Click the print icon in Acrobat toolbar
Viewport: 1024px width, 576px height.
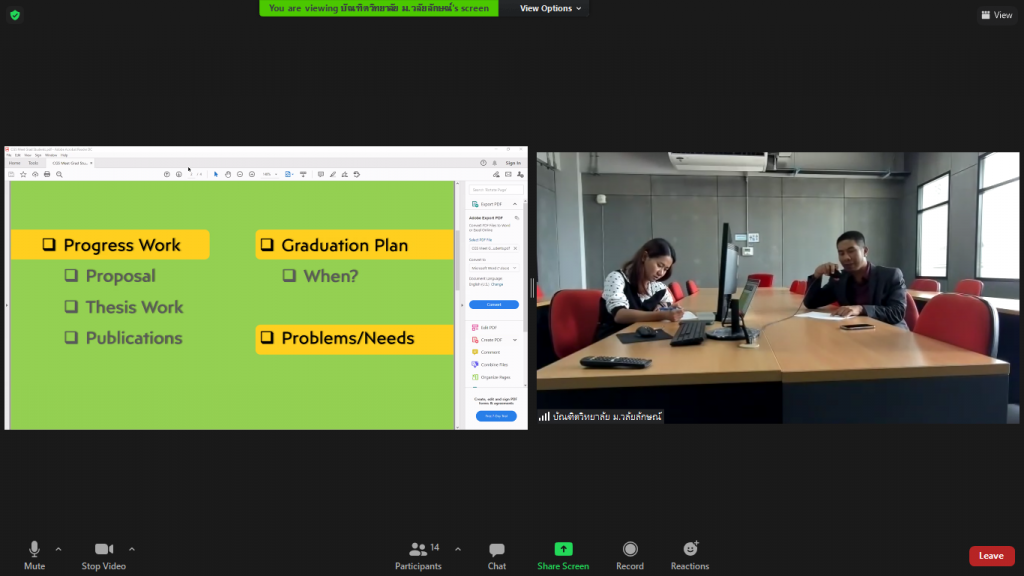pyautogui.click(x=47, y=174)
